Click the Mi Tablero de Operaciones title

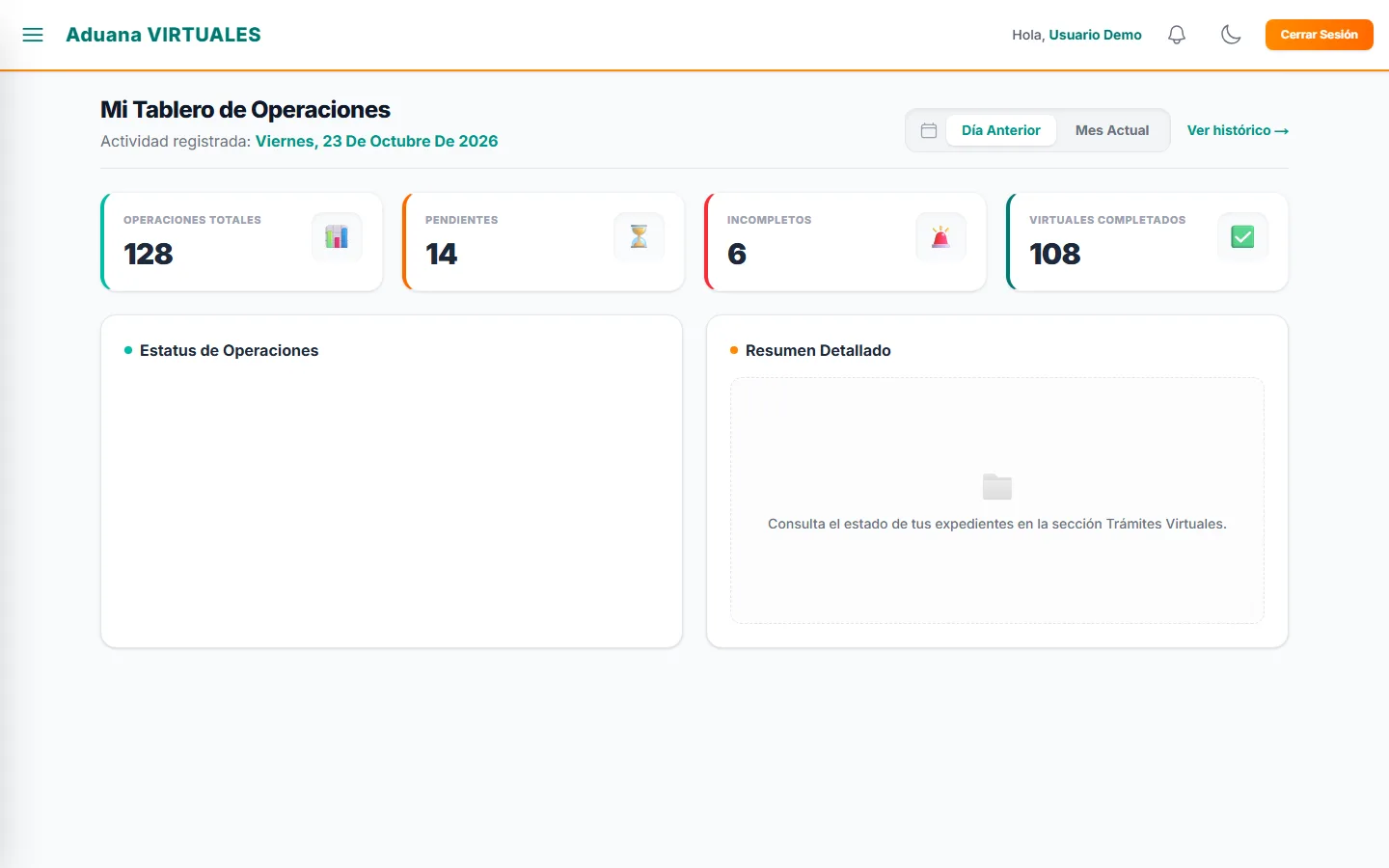coord(245,110)
